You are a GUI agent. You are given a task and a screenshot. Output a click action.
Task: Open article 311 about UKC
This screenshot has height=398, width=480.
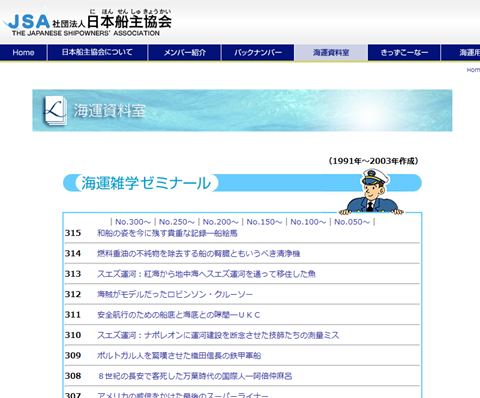[x=178, y=315]
